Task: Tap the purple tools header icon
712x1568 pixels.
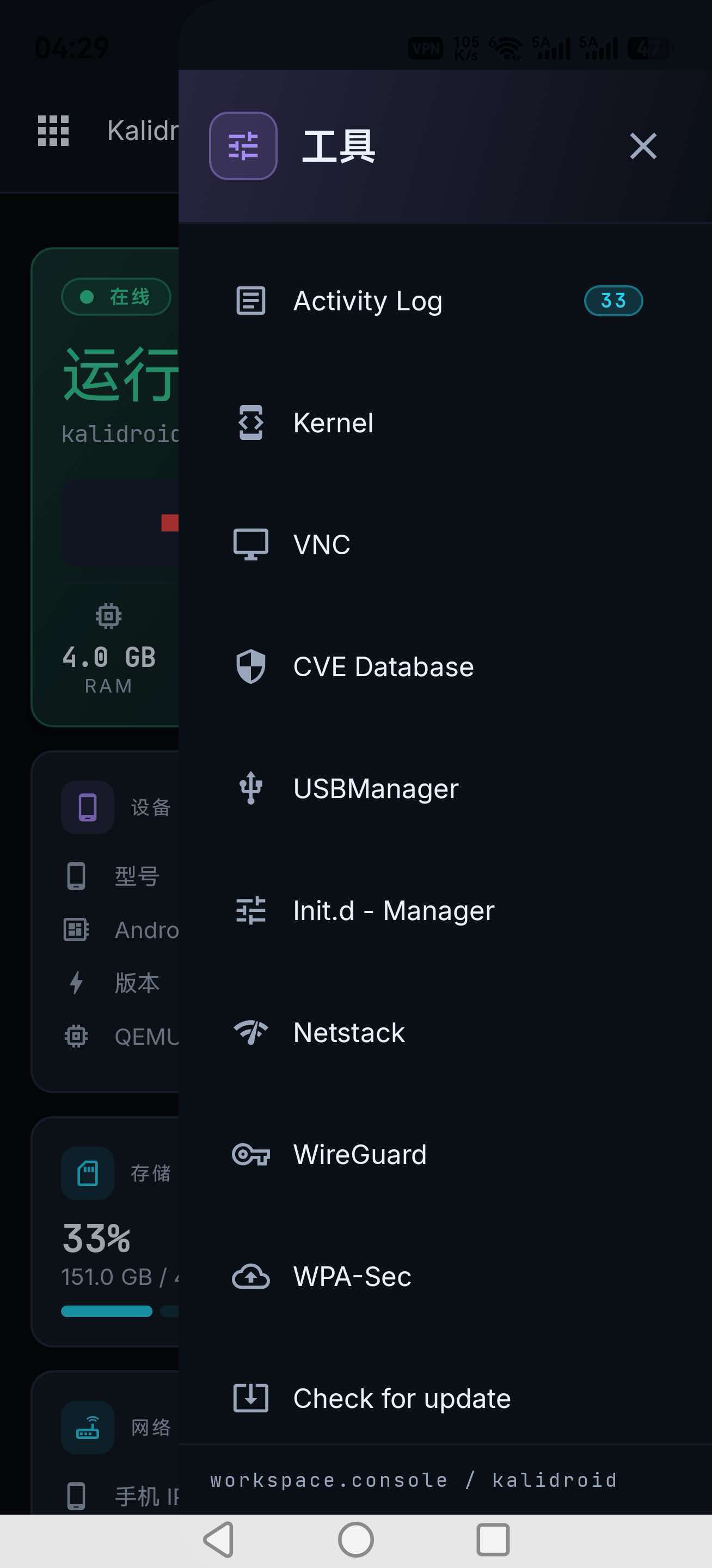Action: (x=243, y=146)
